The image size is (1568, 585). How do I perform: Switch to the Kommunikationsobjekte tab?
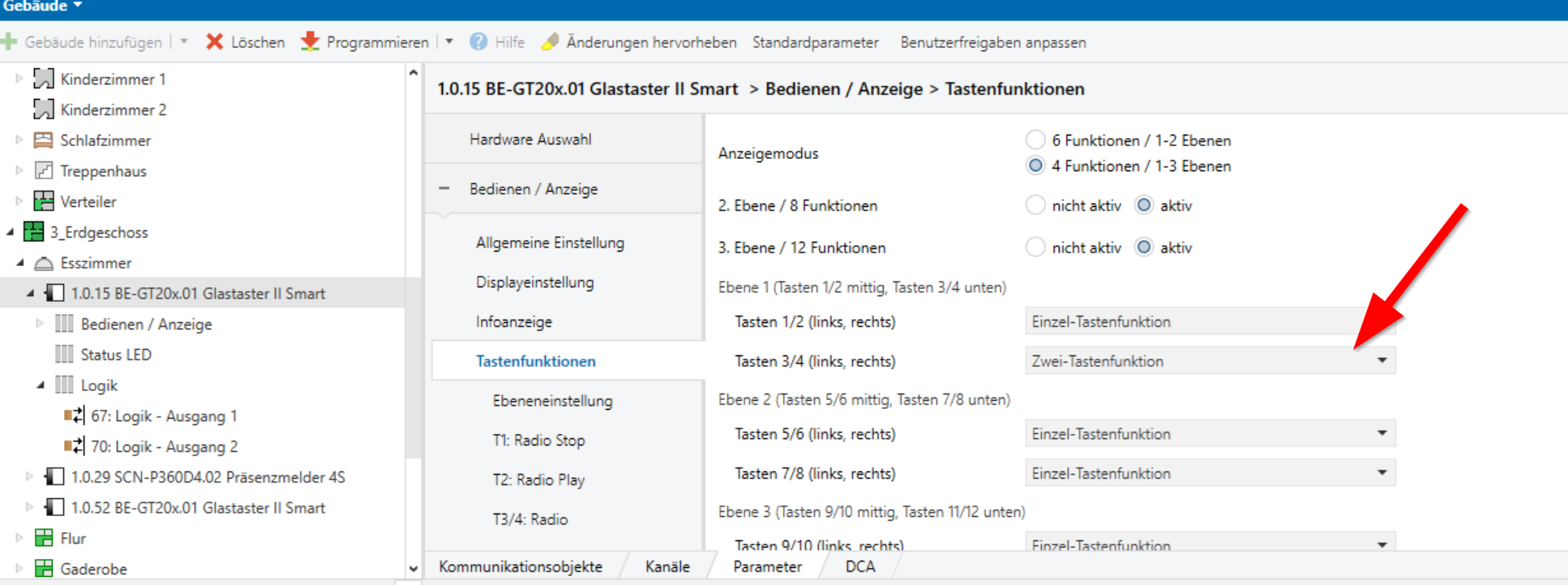[521, 566]
